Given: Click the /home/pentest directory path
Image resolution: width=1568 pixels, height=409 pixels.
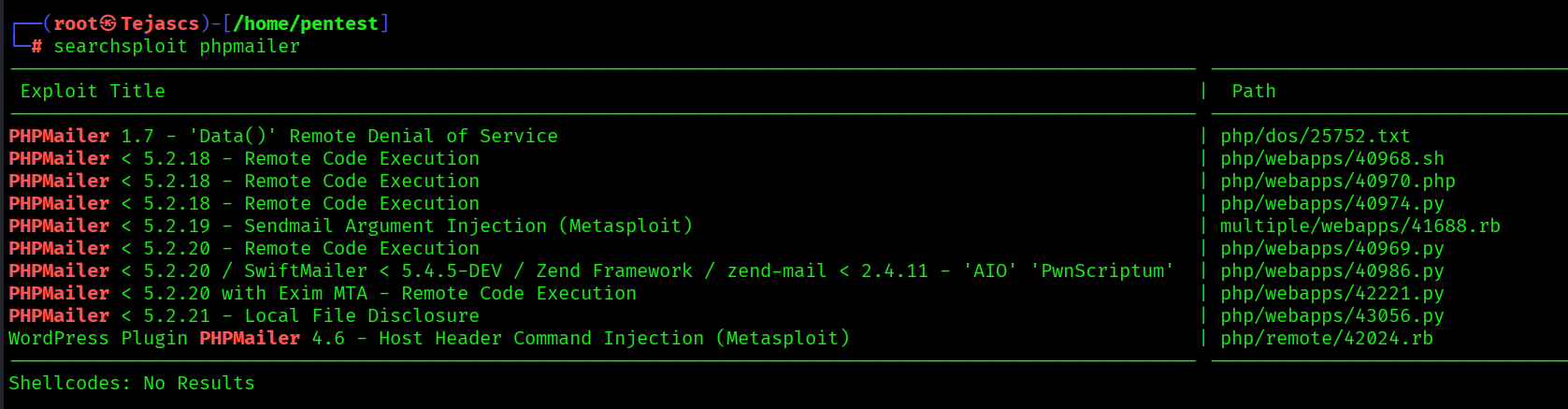Looking at the screenshot, I should [306, 23].
